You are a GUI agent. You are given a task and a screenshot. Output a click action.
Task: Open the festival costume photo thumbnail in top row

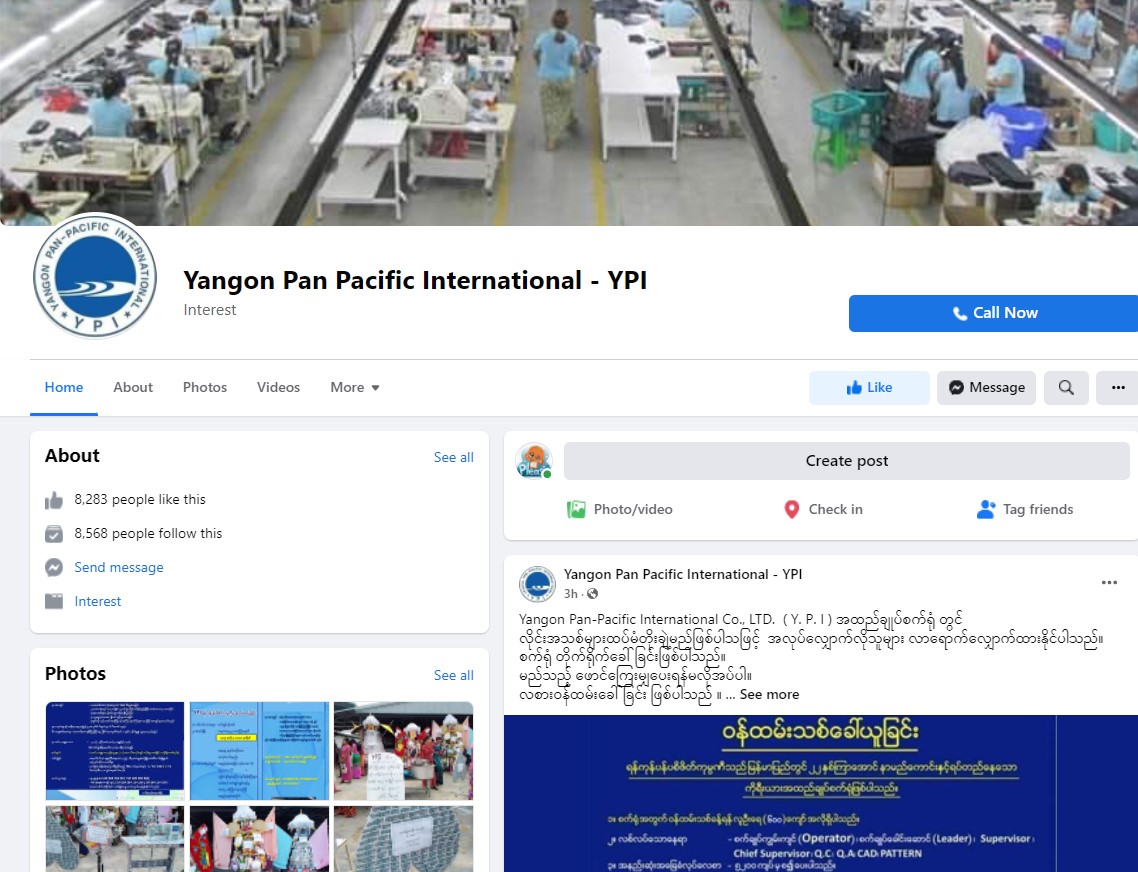point(404,751)
